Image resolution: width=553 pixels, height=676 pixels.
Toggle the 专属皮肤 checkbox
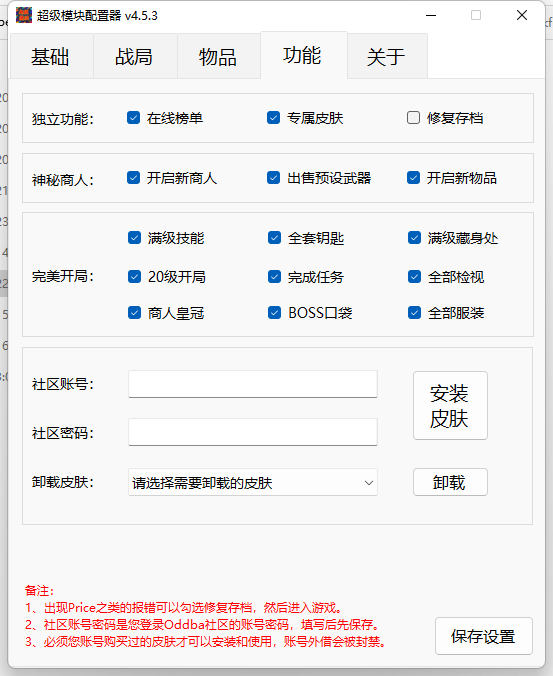pyautogui.click(x=274, y=118)
